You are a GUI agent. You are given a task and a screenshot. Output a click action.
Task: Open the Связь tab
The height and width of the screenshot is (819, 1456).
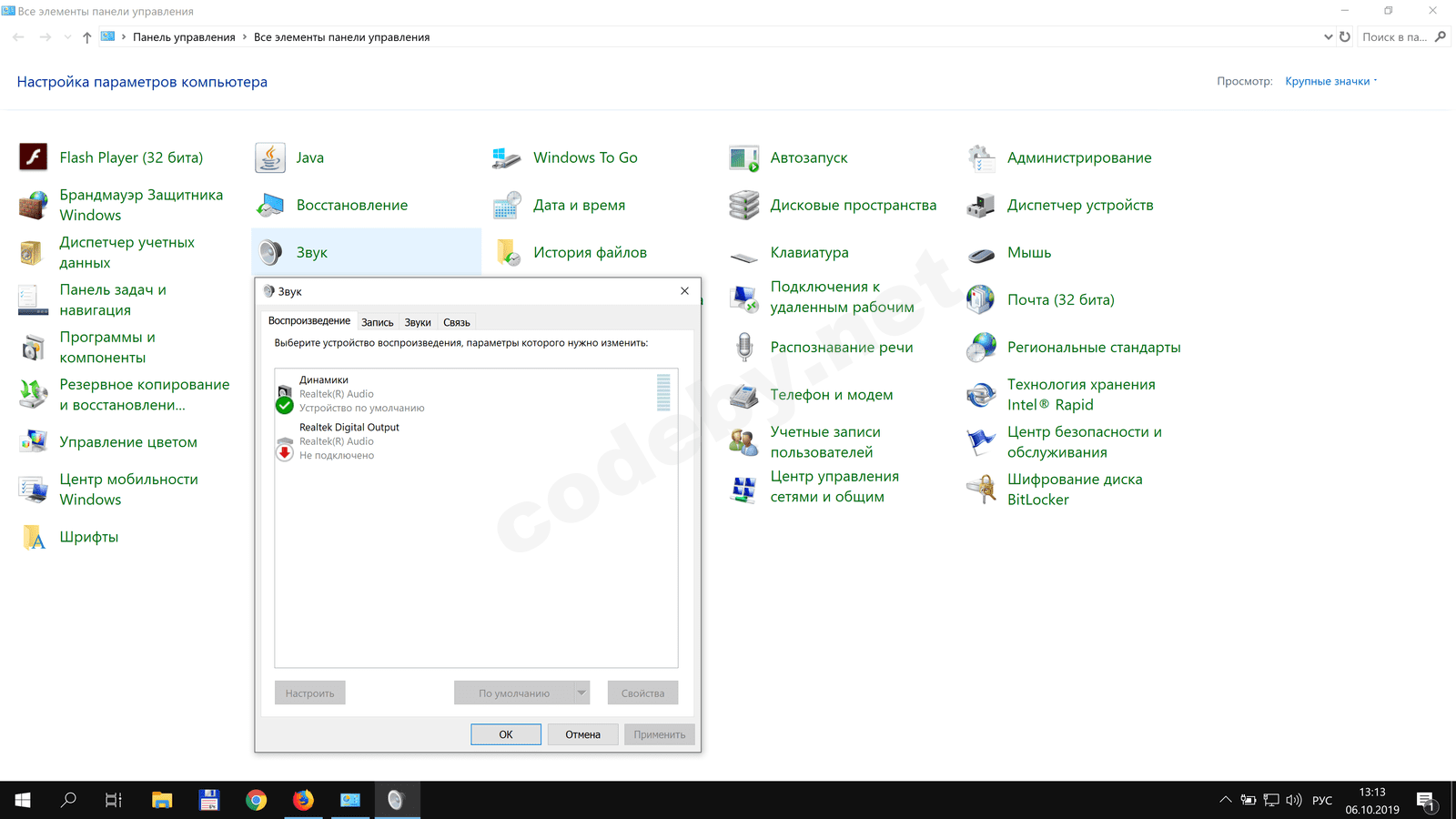[457, 322]
